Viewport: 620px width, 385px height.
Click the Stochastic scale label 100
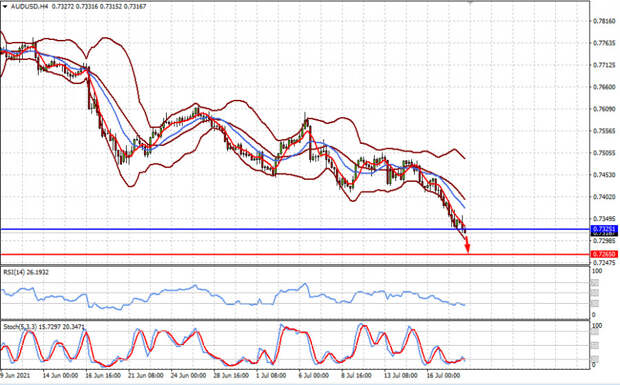597,326
